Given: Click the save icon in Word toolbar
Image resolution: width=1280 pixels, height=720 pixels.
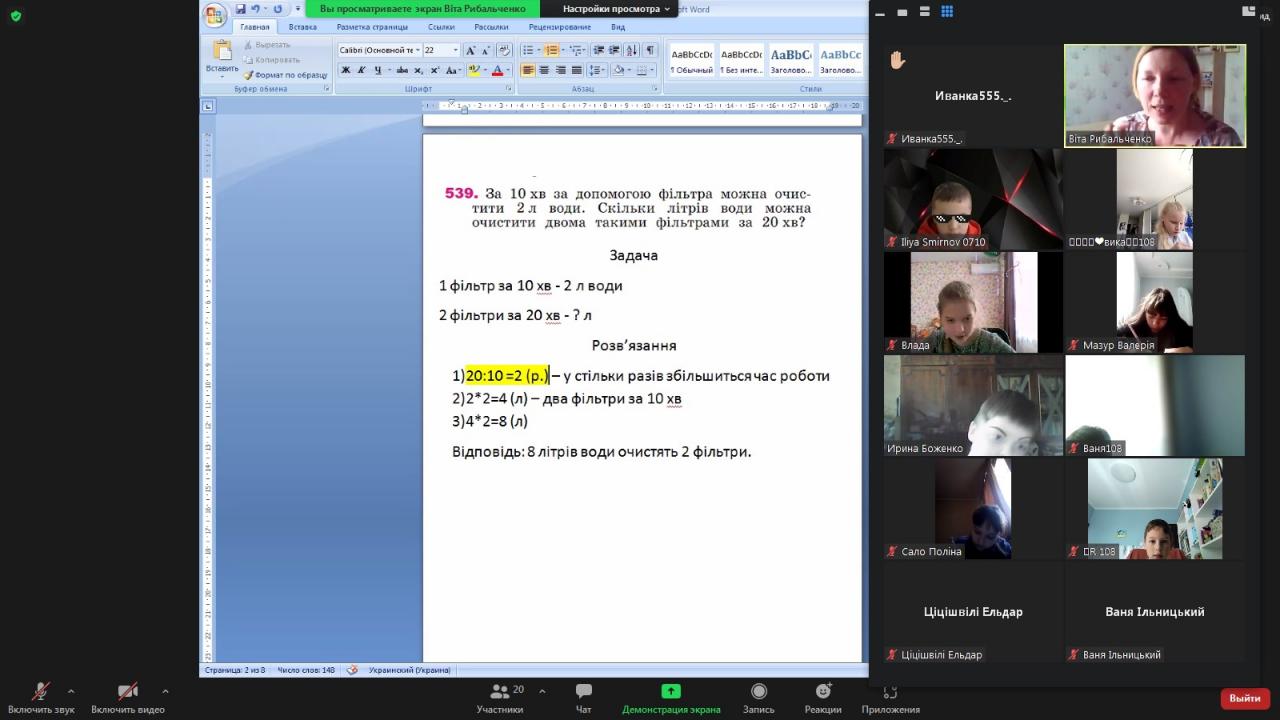Looking at the screenshot, I should [x=241, y=9].
